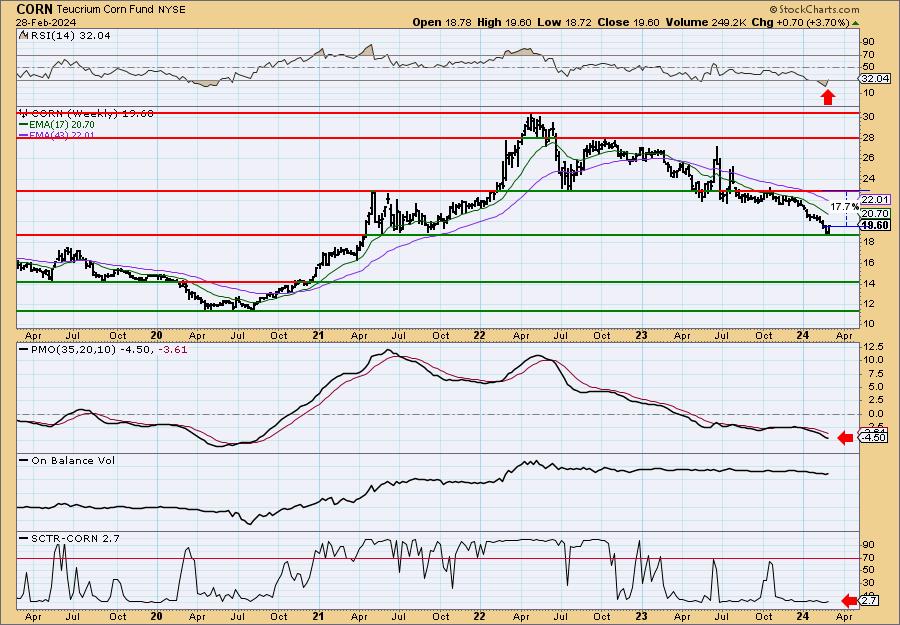This screenshot has width=900, height=625.
Task: Click the 30 label on price axis
Action: (868, 117)
